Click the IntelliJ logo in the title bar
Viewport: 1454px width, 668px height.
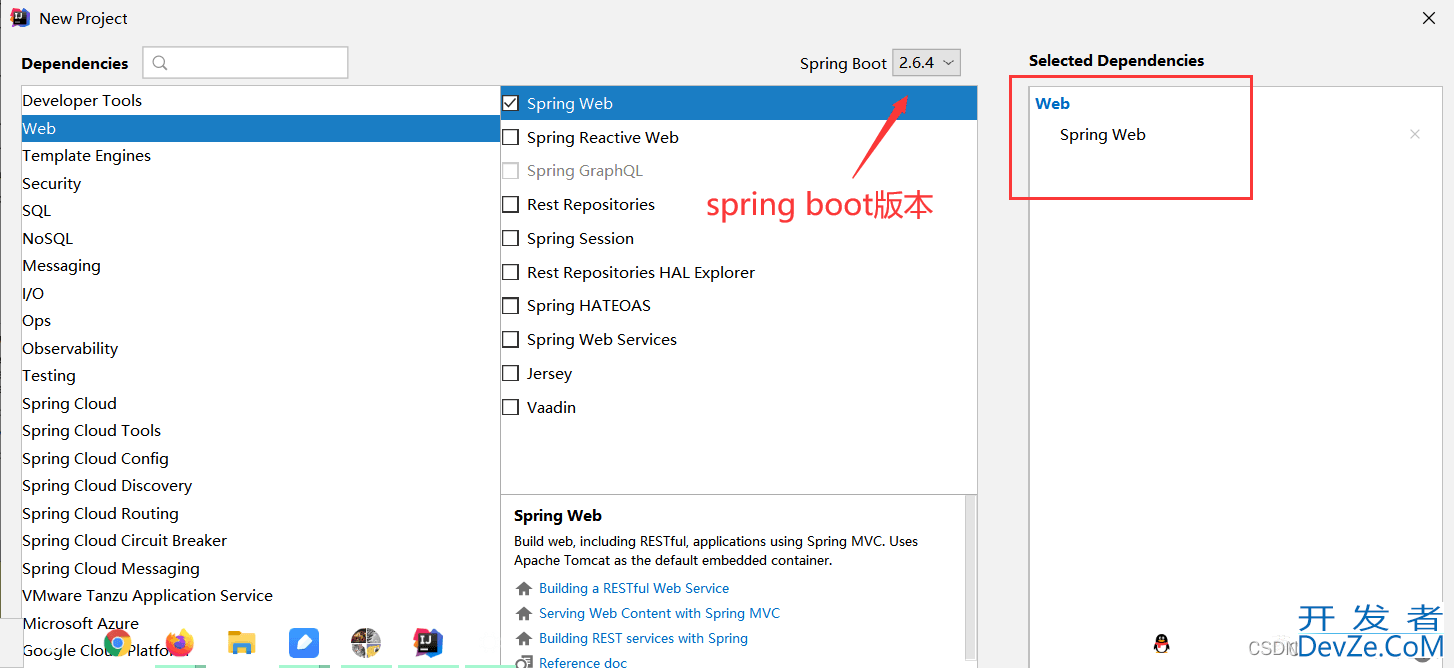pos(20,17)
